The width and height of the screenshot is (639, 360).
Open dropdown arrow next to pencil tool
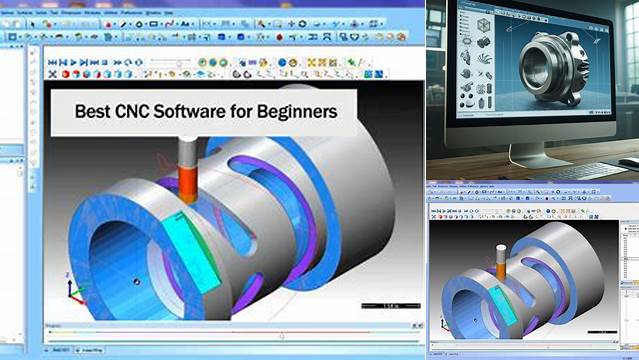[x=130, y=24]
